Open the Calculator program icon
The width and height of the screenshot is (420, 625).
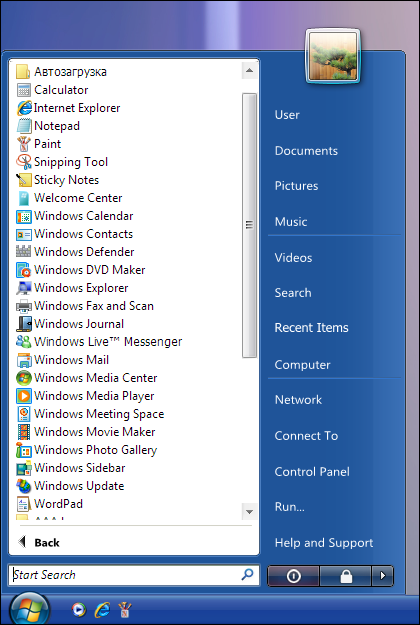[24, 90]
